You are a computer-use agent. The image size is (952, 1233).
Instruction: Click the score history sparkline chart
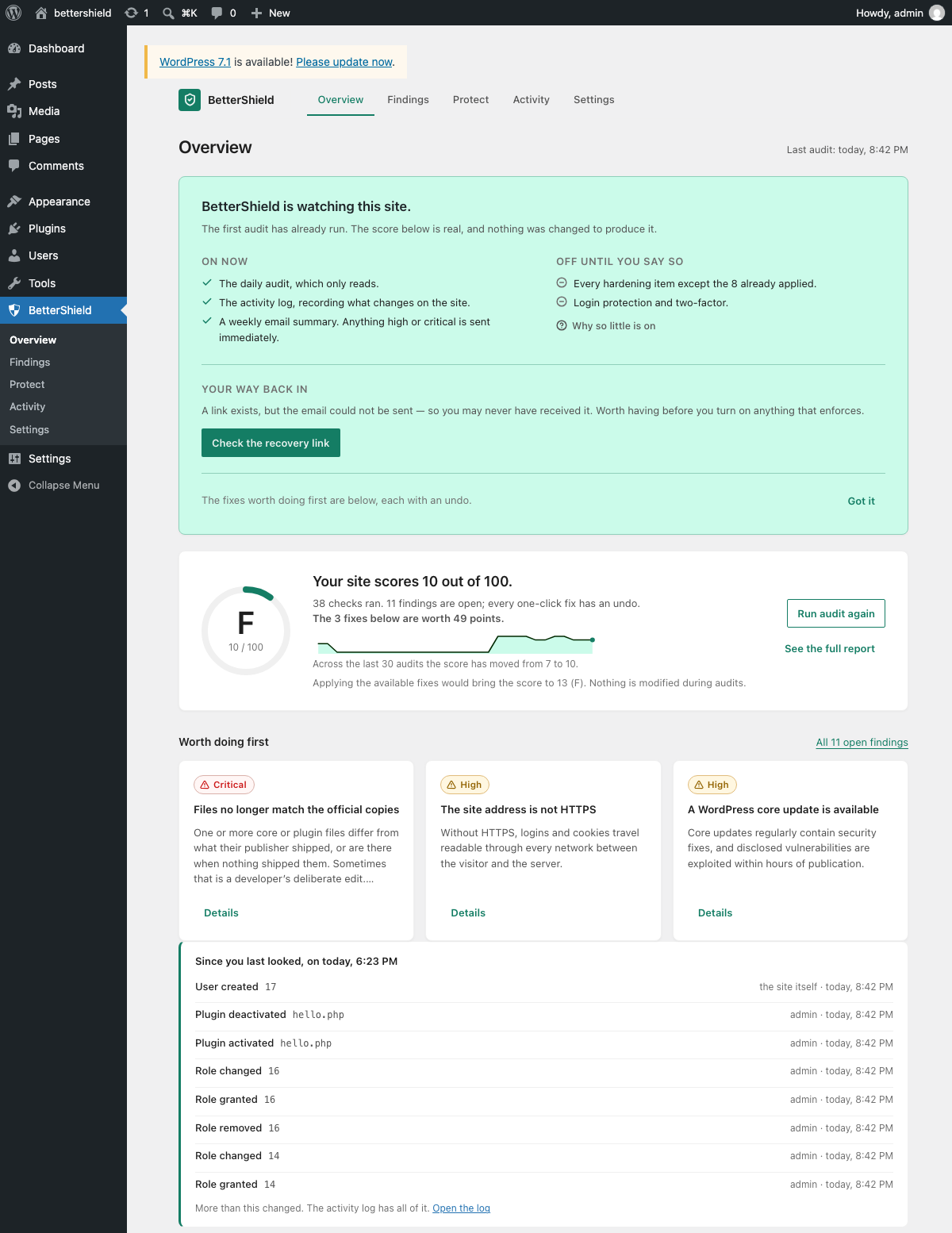pyautogui.click(x=455, y=643)
